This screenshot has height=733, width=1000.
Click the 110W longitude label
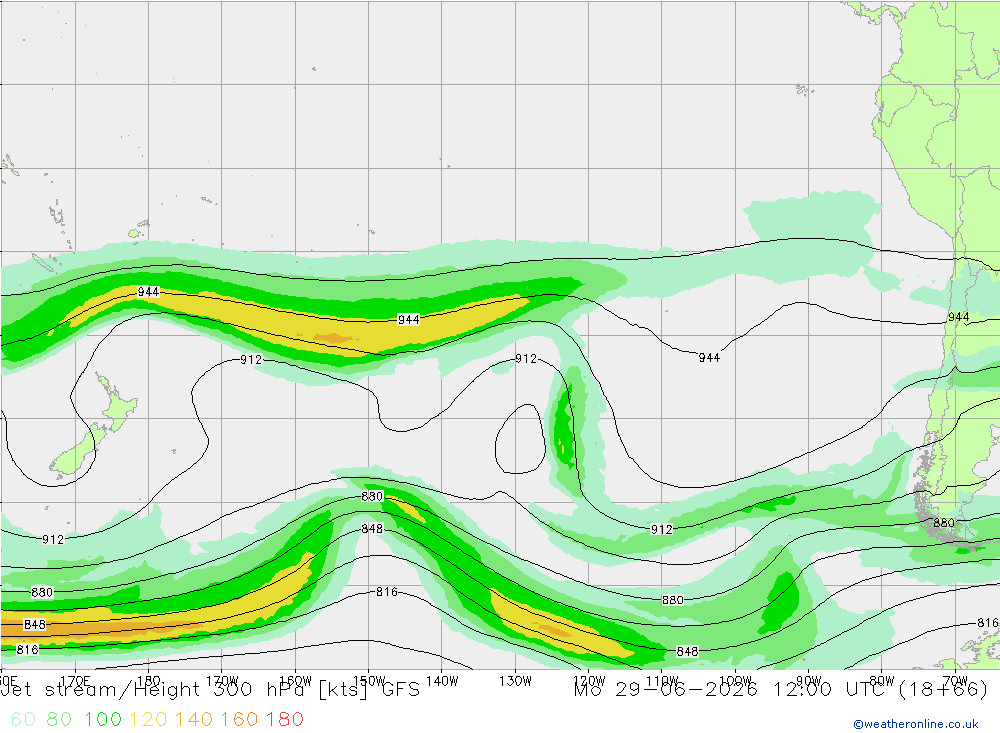(x=662, y=681)
